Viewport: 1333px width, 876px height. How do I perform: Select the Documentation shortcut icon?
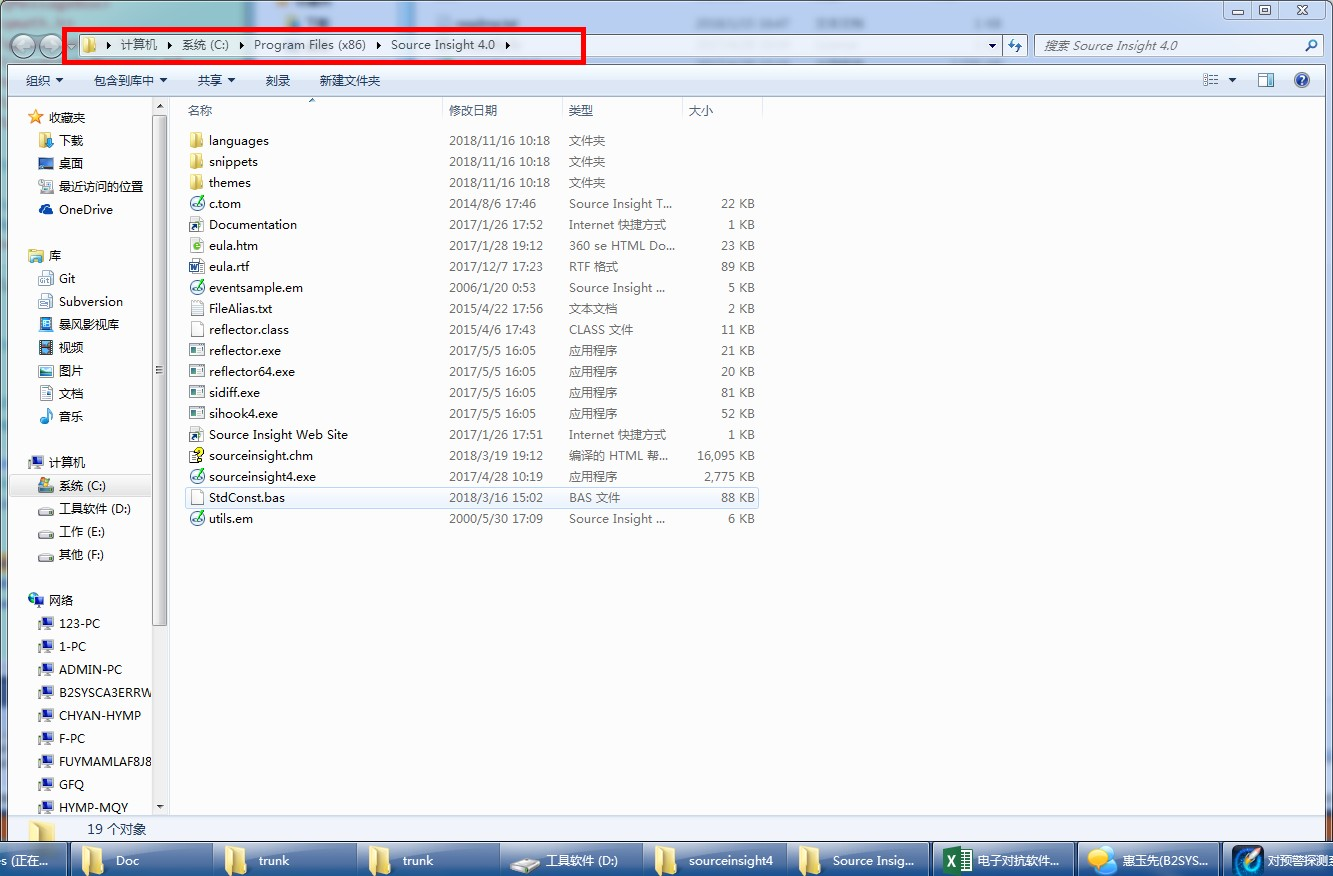click(197, 225)
